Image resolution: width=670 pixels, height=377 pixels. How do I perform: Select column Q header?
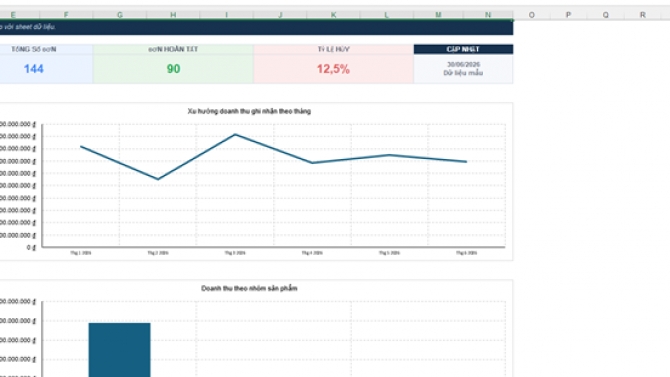[605, 15]
